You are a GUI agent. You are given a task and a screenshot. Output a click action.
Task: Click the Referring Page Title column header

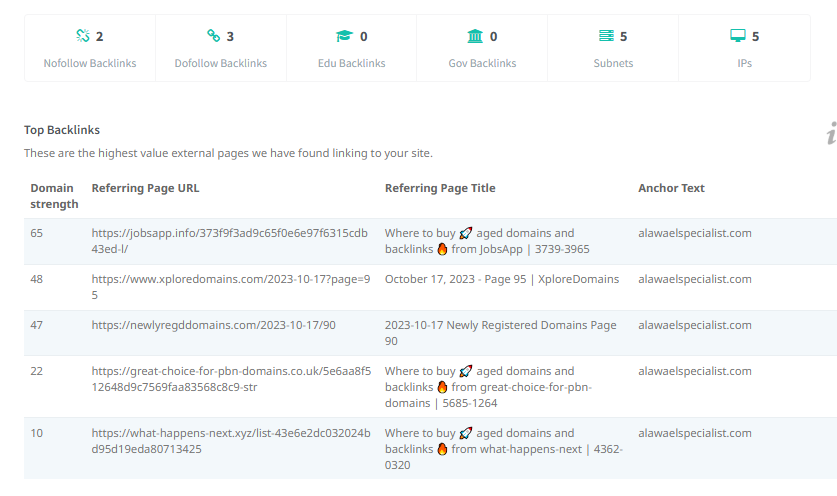440,188
